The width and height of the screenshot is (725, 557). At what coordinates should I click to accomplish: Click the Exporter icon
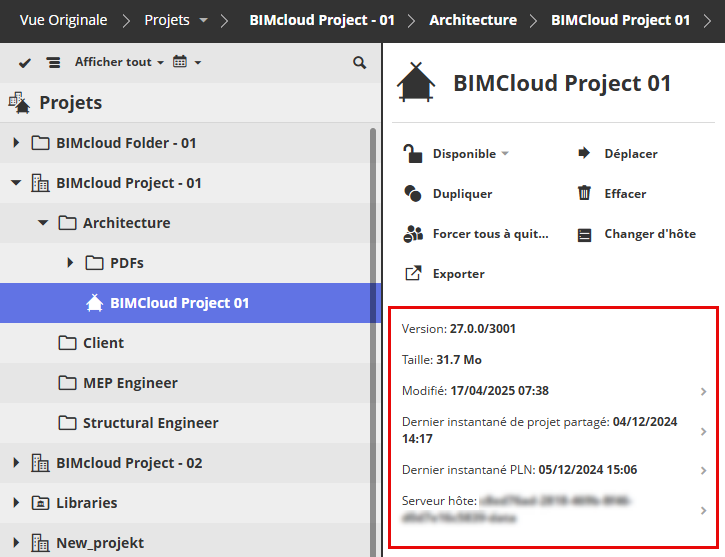(x=413, y=274)
